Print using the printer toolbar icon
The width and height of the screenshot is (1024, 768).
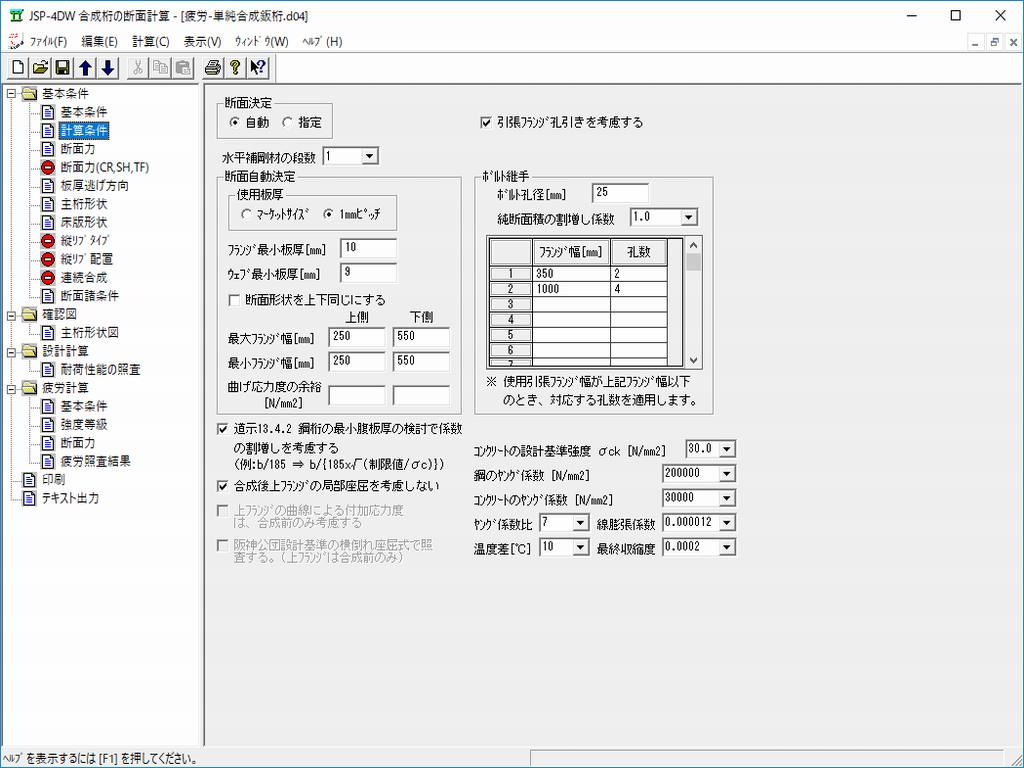point(212,68)
